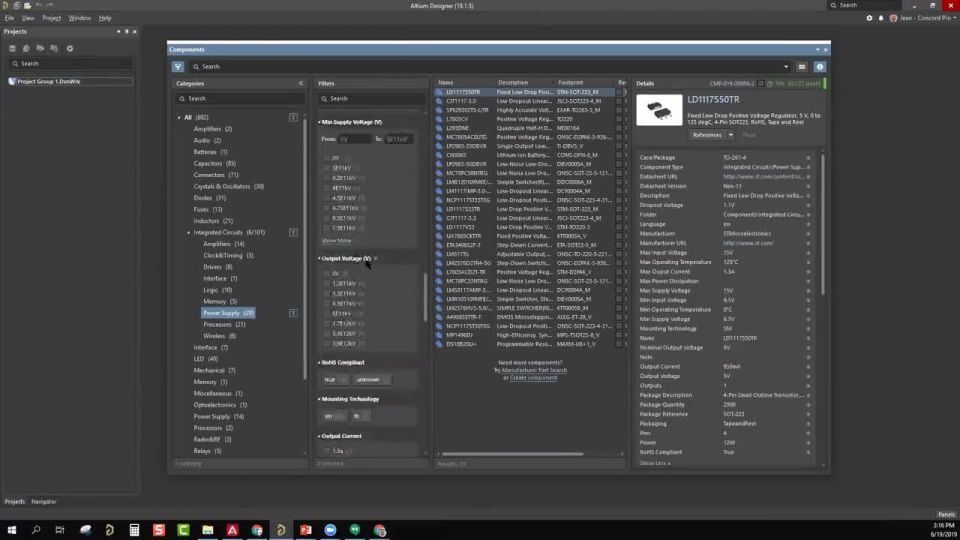
Task: Check the 1.5a Output Current option
Action: coord(326,451)
